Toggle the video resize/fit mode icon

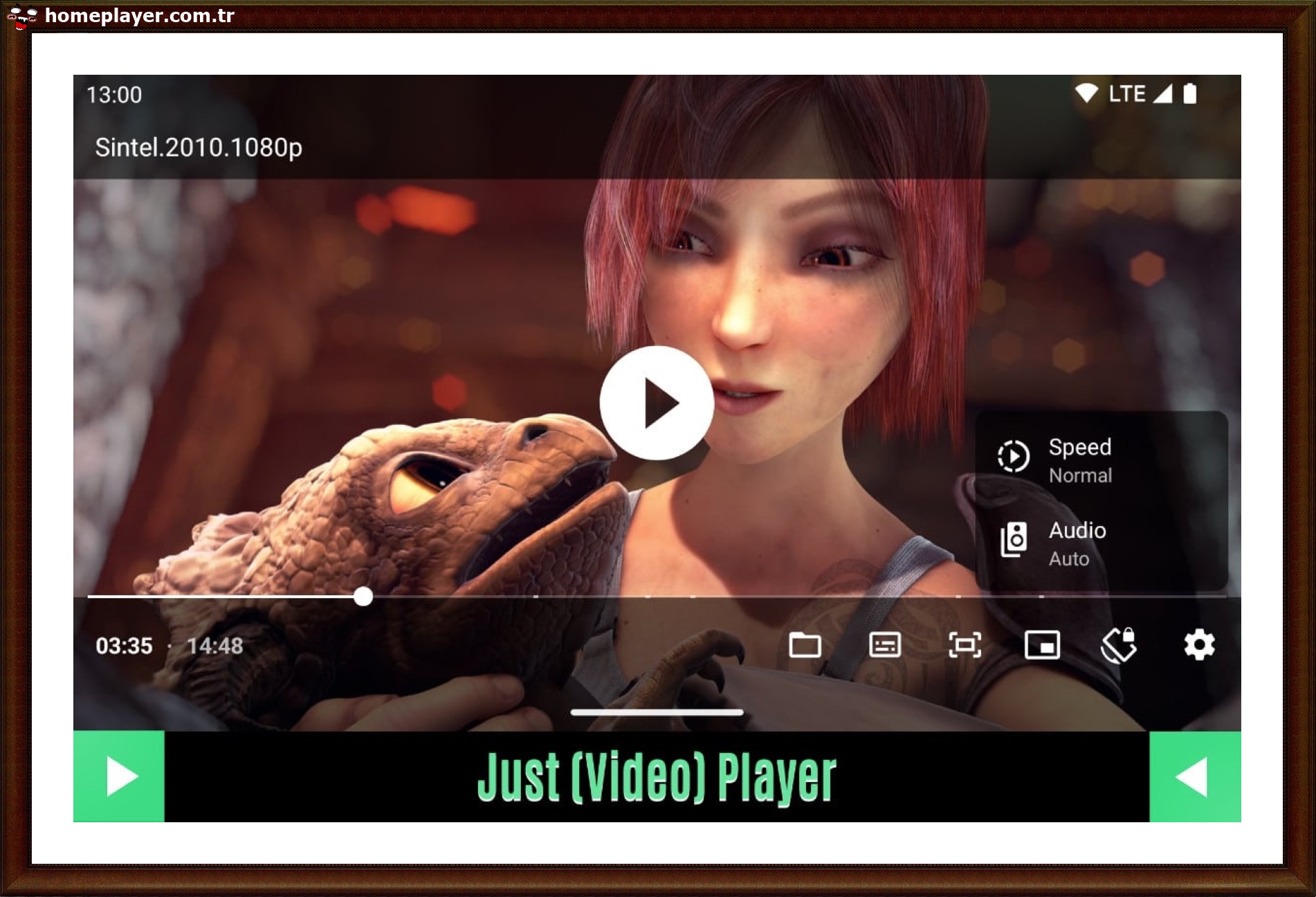[964, 645]
